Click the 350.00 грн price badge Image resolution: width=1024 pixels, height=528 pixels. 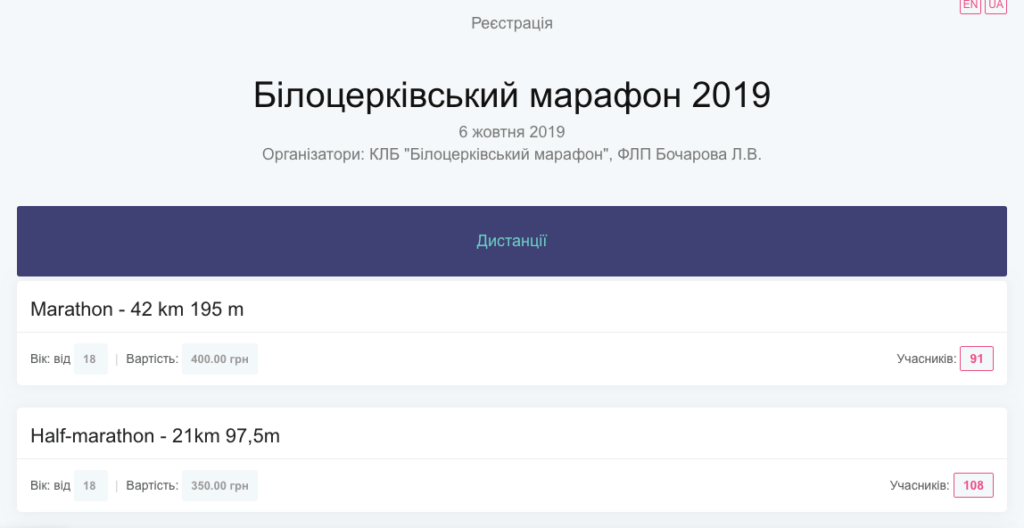(x=220, y=486)
